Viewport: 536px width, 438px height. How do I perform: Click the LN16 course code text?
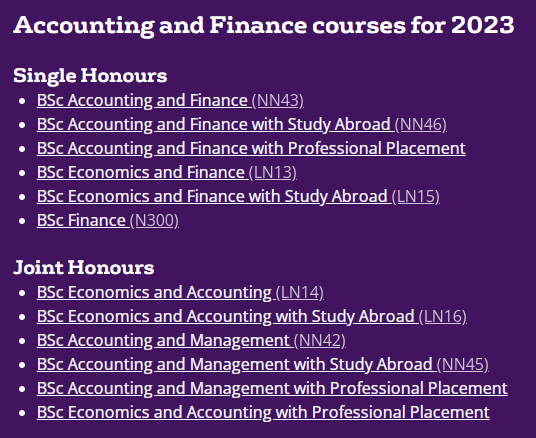(x=443, y=317)
